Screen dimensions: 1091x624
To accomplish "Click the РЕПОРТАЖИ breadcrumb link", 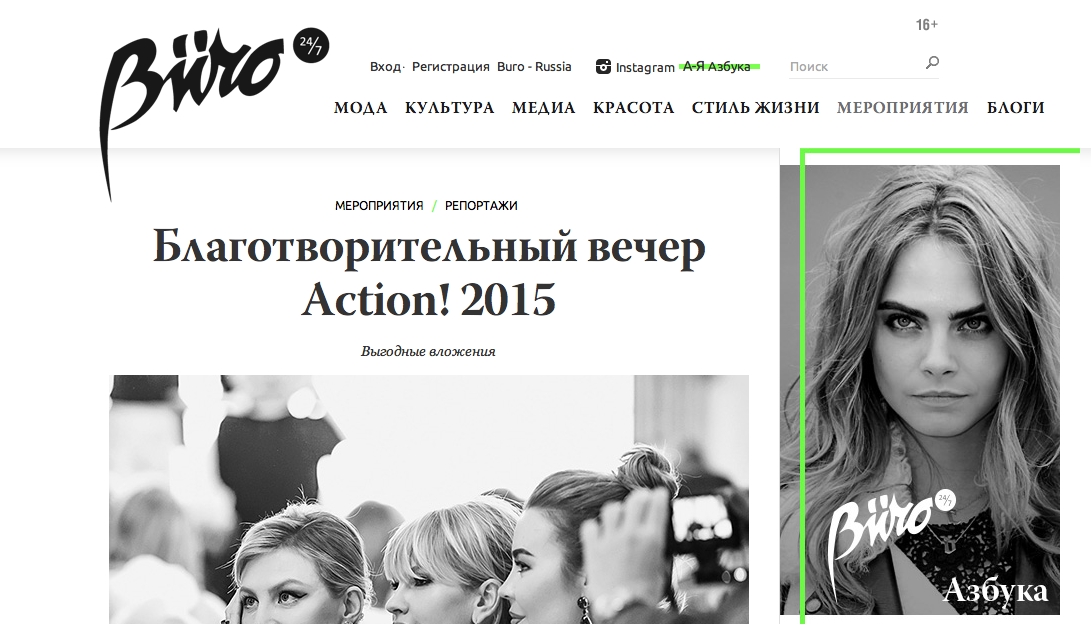I will tap(481, 206).
